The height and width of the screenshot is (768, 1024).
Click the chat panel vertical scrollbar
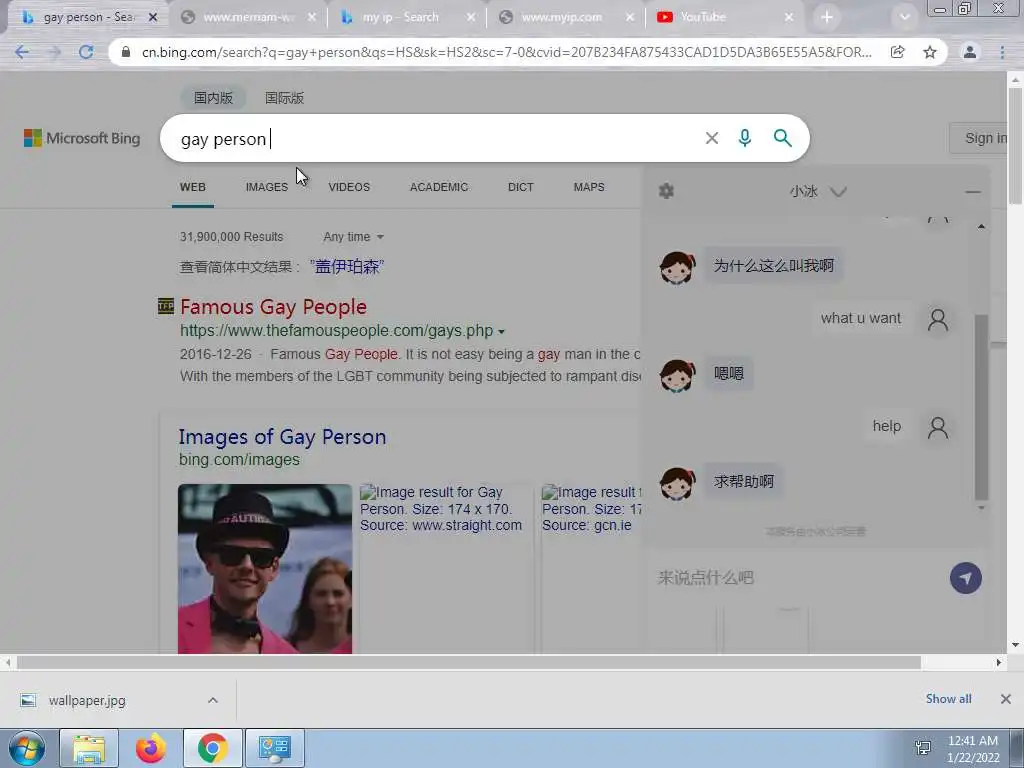tap(981, 407)
